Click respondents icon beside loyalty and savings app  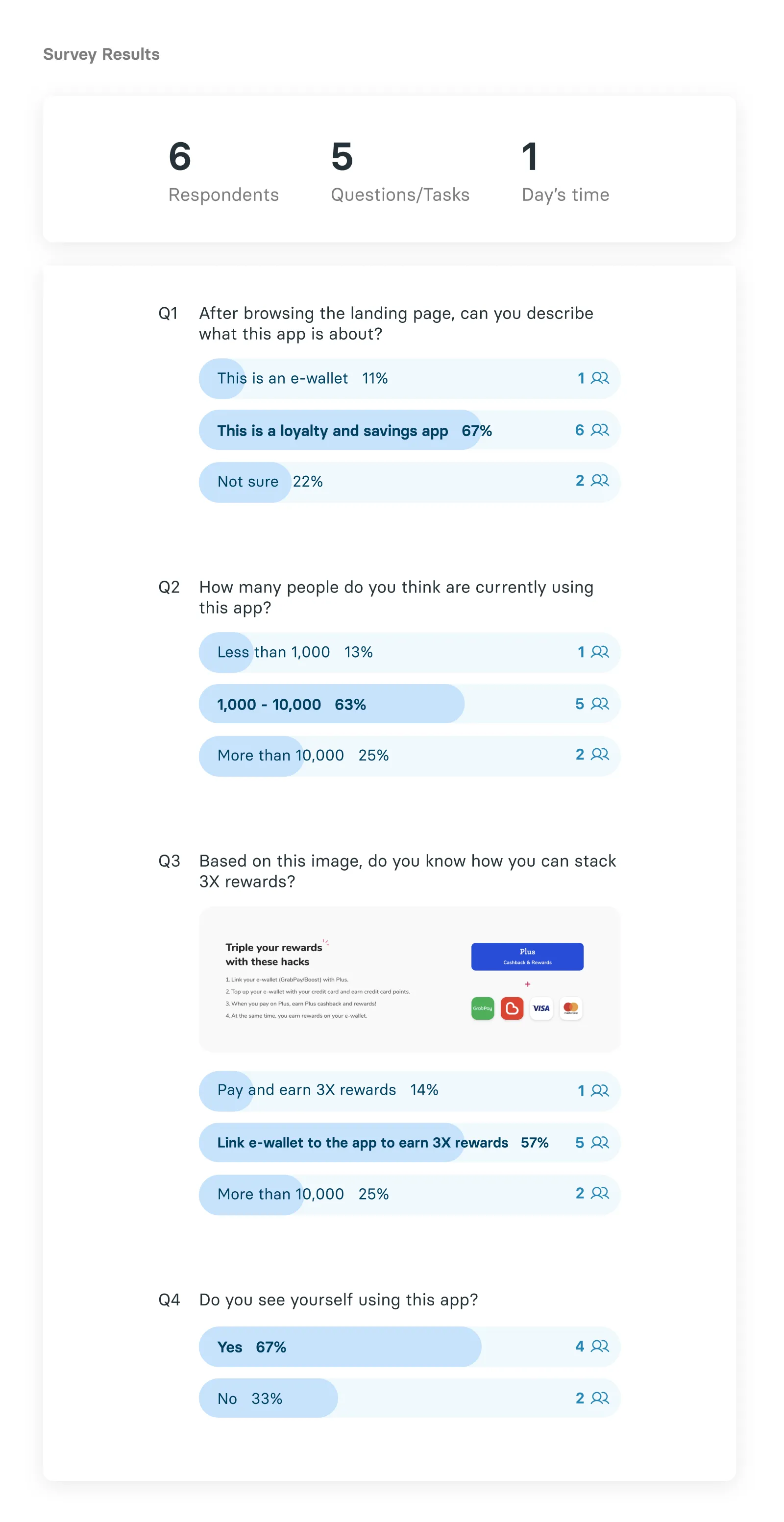pyautogui.click(x=600, y=430)
